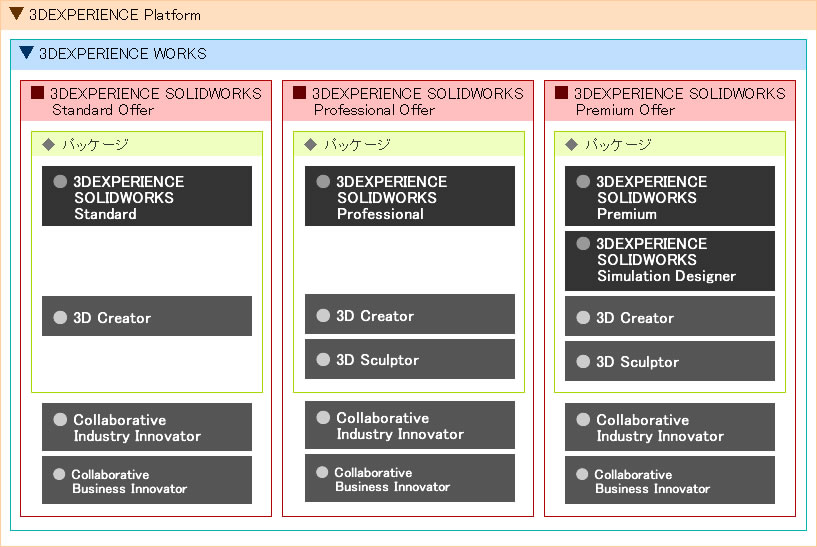817x547 pixels.
Task: Click the Premium Offer red square marker
Action: tap(561, 93)
